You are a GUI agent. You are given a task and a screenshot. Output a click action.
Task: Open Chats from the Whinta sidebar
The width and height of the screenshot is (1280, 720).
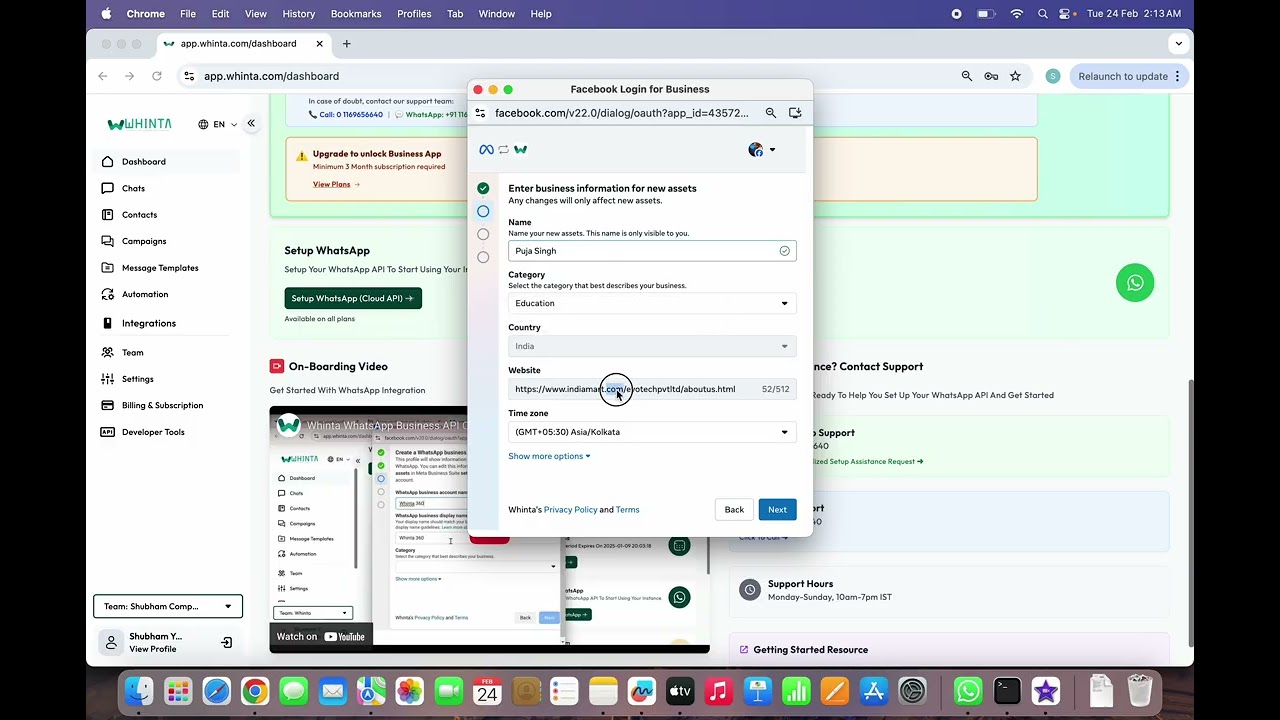[133, 188]
